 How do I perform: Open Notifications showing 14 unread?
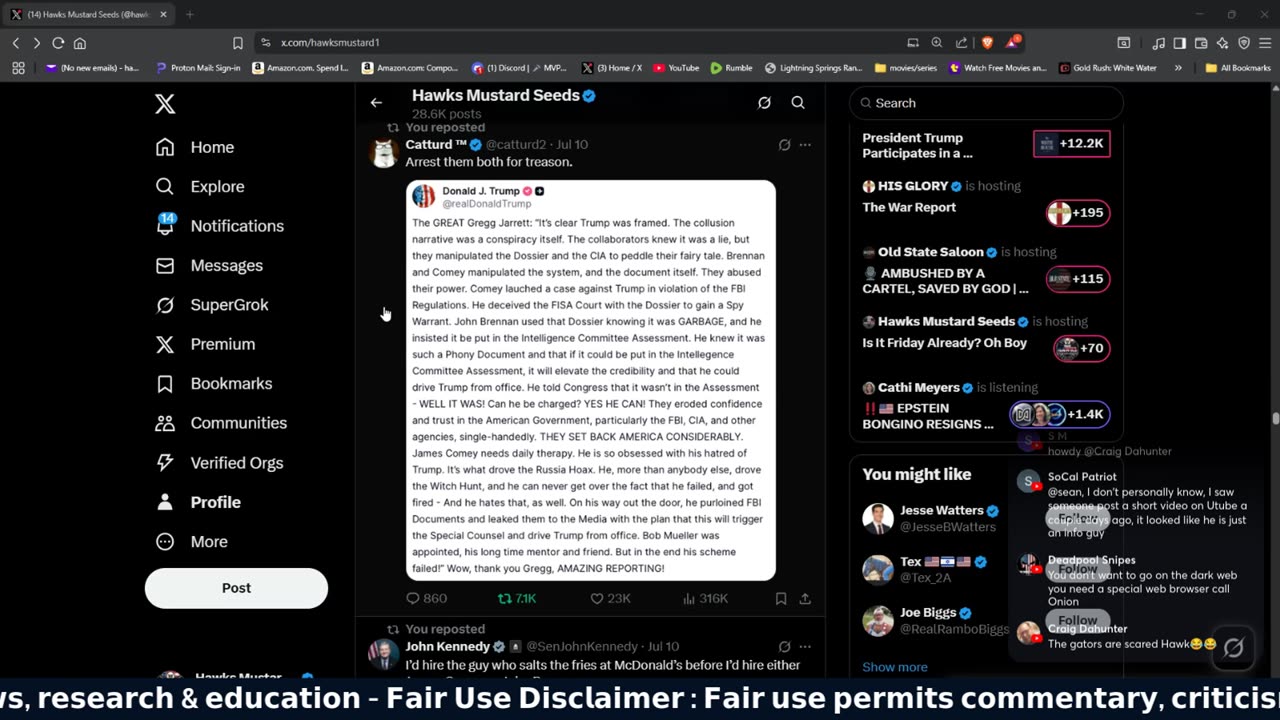tap(219, 226)
